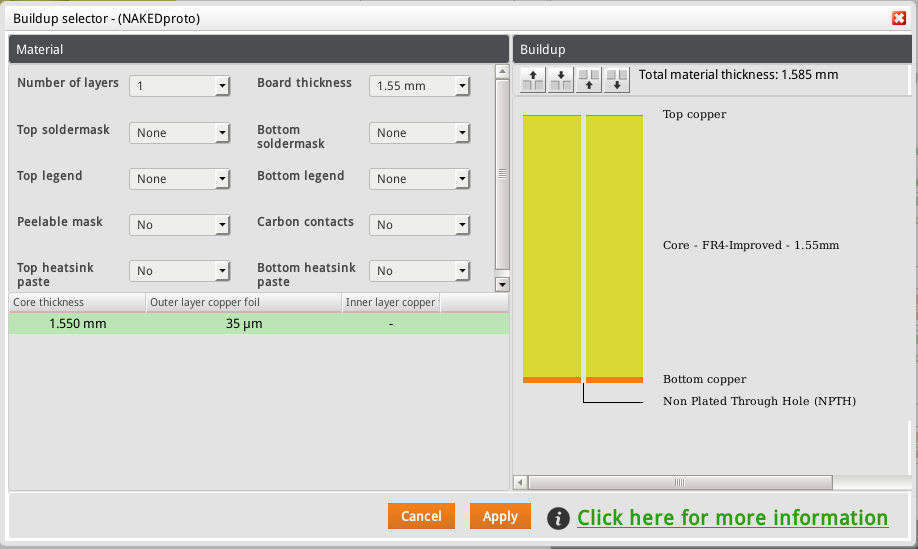Click the Buildup scrollbar's left arrow
Viewport: 918px width, 549px height.
[520, 483]
